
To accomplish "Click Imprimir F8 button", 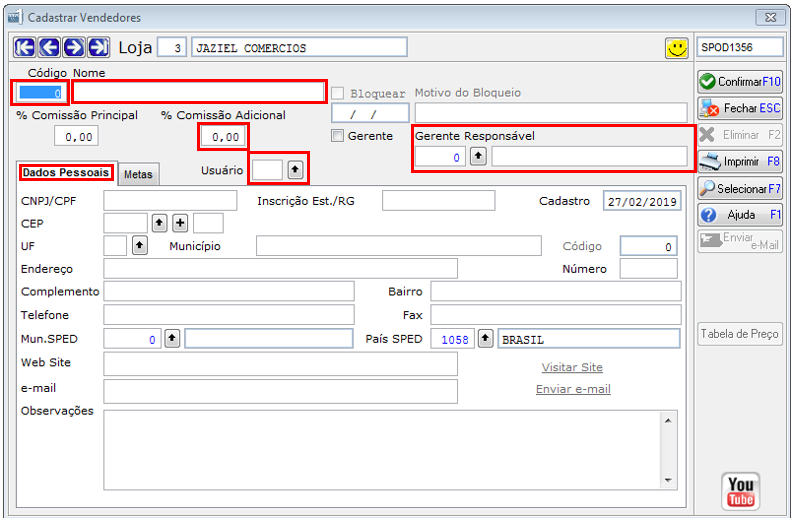I will pos(740,162).
